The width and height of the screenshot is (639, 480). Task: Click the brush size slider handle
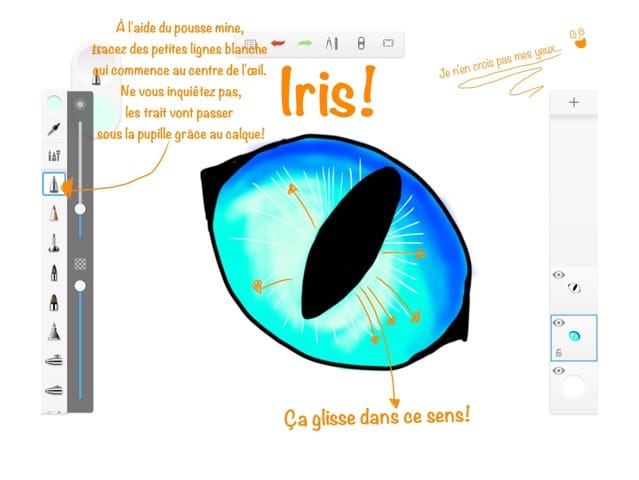point(80,208)
